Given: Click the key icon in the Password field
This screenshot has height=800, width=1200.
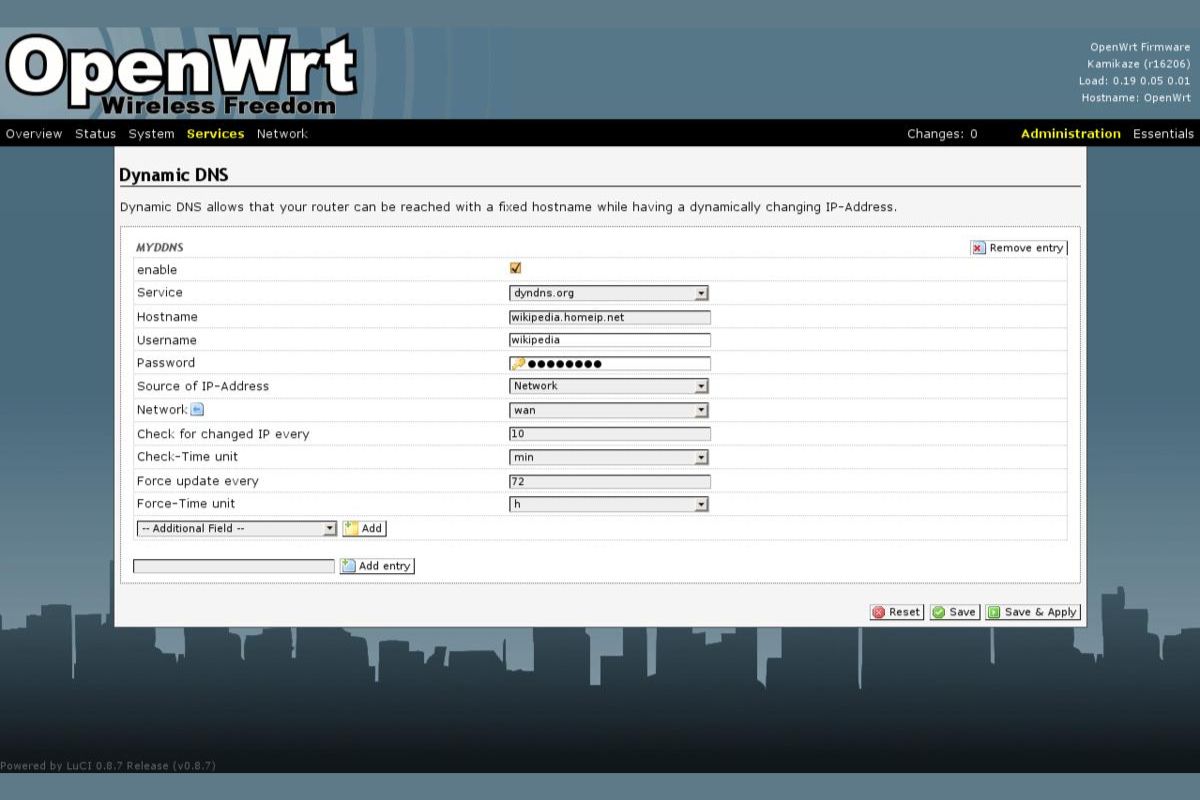Looking at the screenshot, I should (518, 363).
